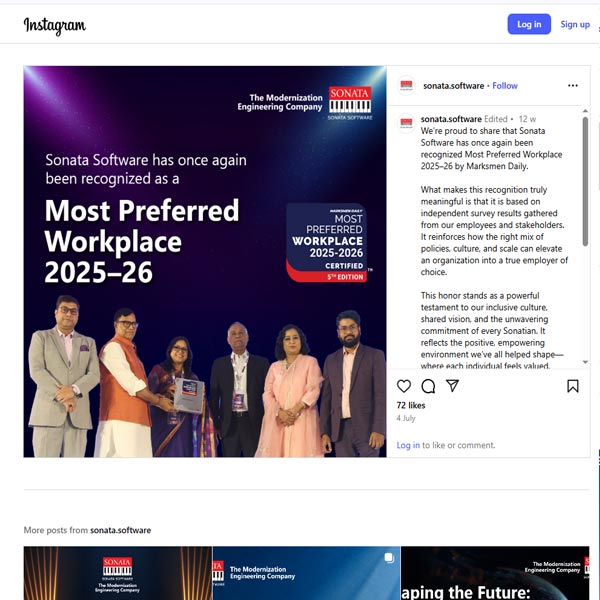Open the sonata.software username in caption
The height and width of the screenshot is (600, 600).
[451, 119]
